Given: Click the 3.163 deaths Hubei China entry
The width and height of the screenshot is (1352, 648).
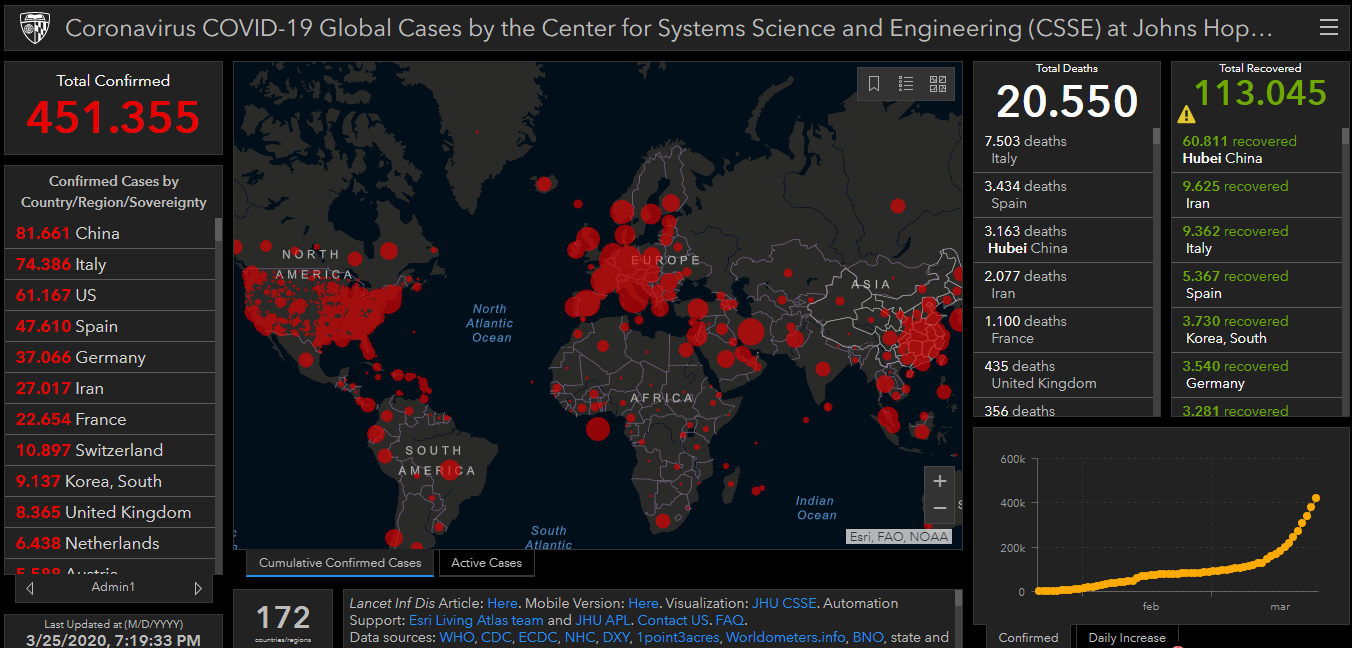Looking at the screenshot, I should (1063, 240).
